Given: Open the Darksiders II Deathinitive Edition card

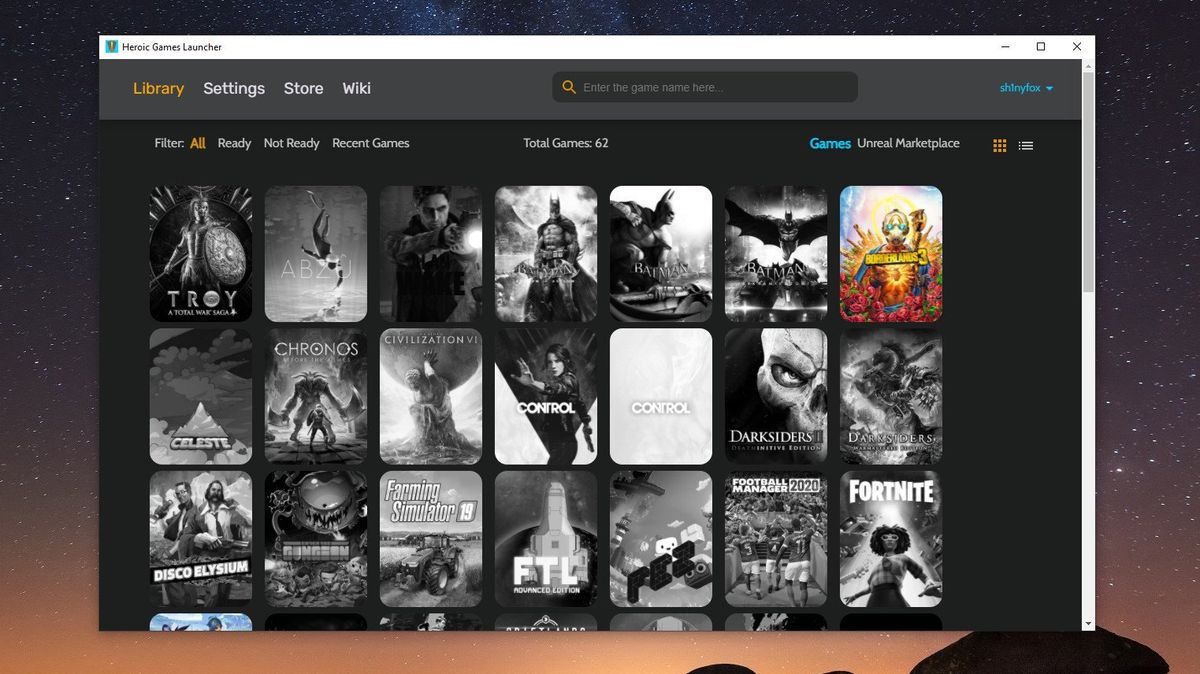Looking at the screenshot, I should pos(776,397).
